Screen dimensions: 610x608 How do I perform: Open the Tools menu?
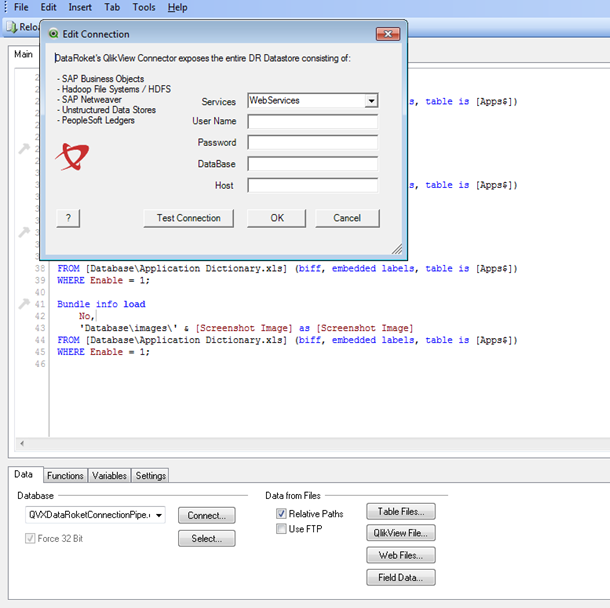pos(144,7)
